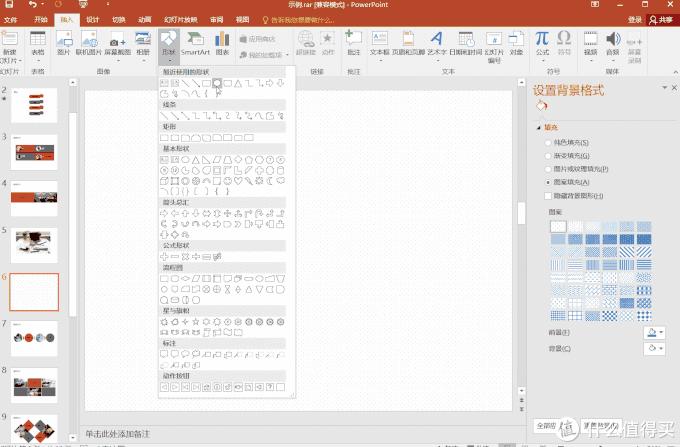This screenshot has height=447, width=680.
Task: Click the notes area 单击此处添加备注
Action: point(117,434)
